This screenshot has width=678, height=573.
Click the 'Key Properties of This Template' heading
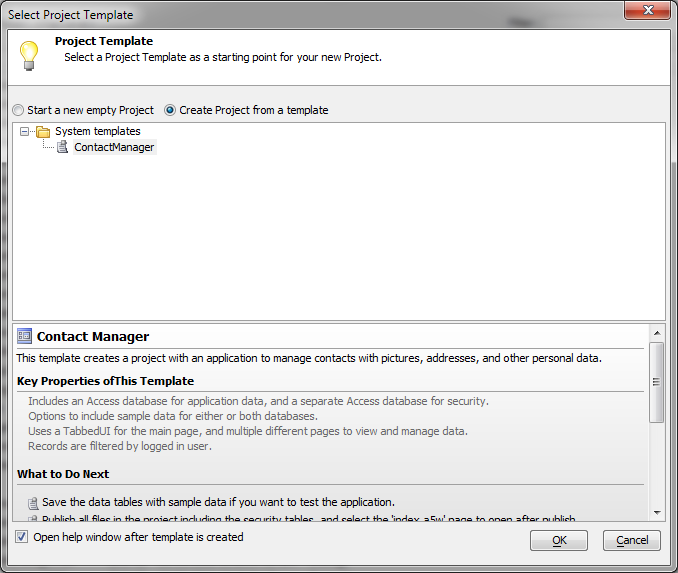[105, 381]
